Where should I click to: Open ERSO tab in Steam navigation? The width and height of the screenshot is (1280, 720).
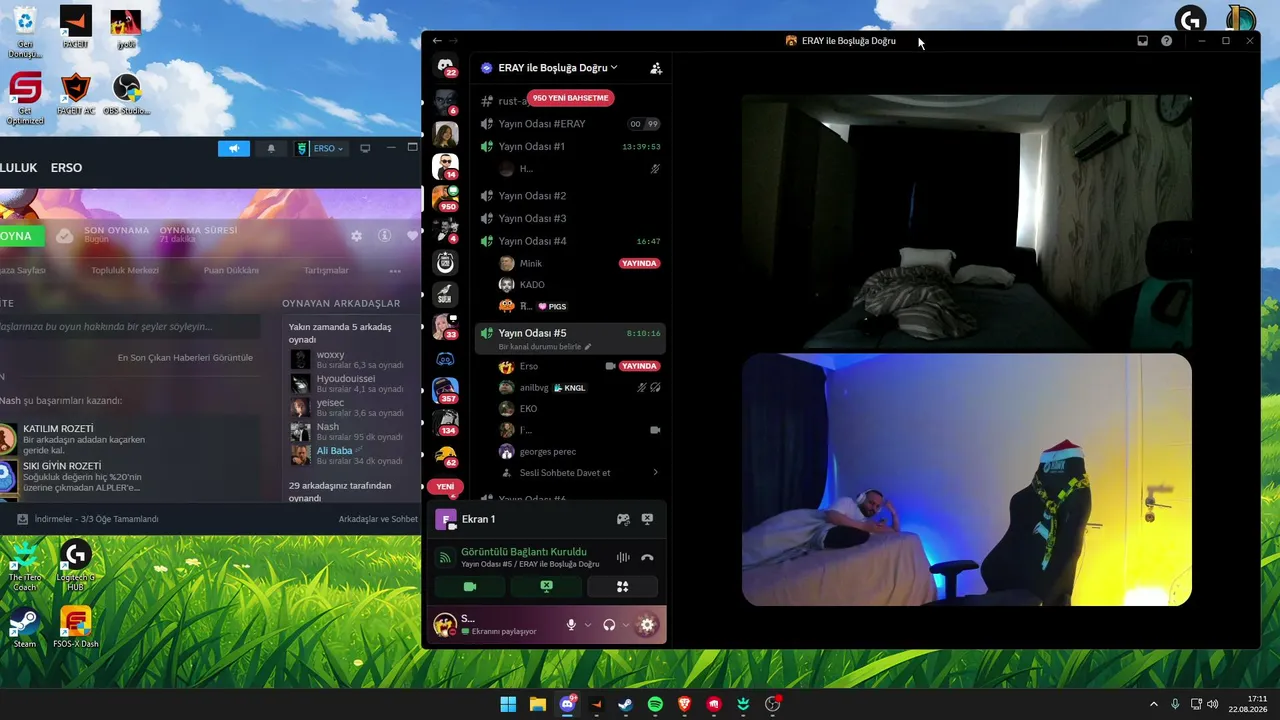click(66, 168)
